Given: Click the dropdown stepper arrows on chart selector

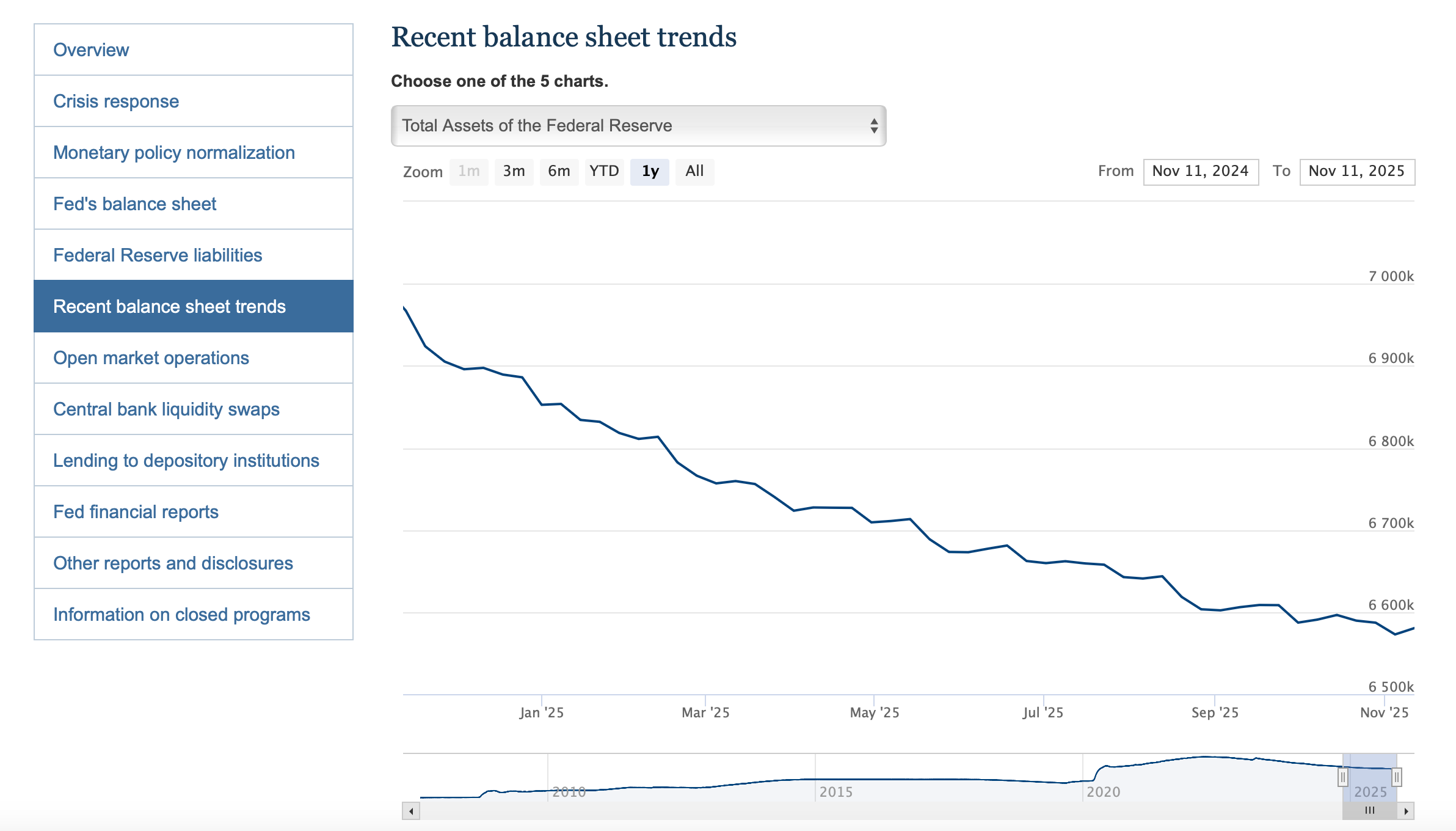Looking at the screenshot, I should coord(875,126).
